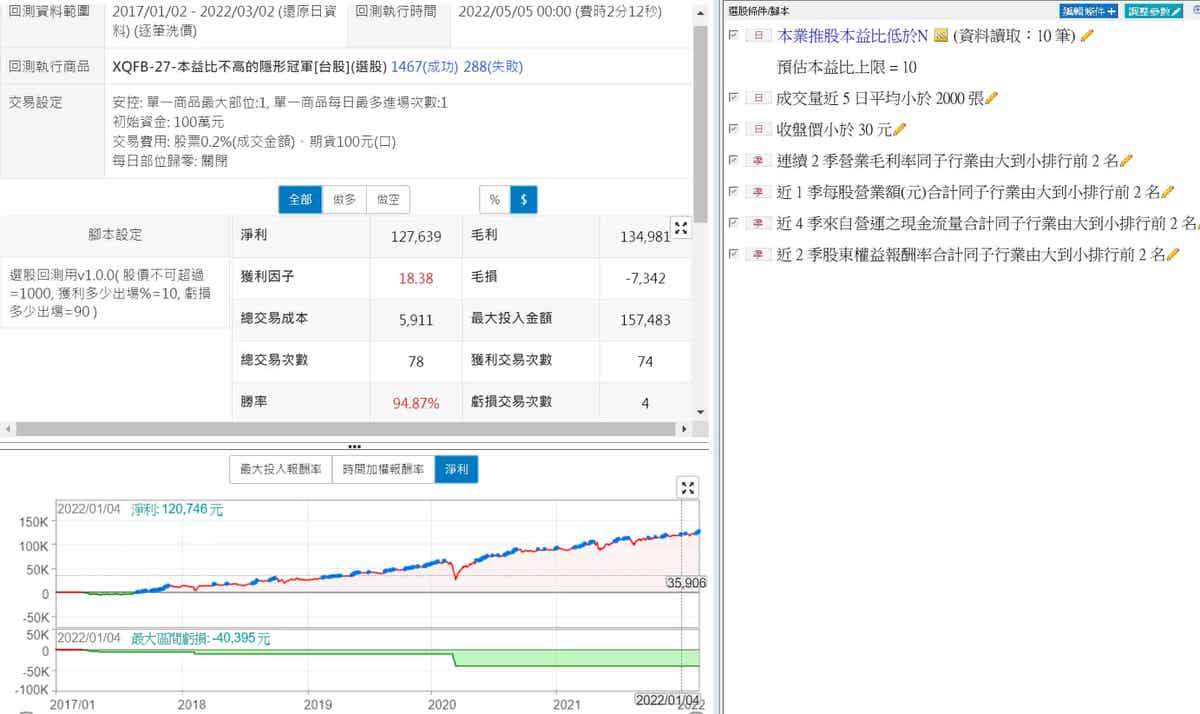
Task: Edit the 連續 2 季營業毛利率 condition pencil
Action: point(1126,160)
